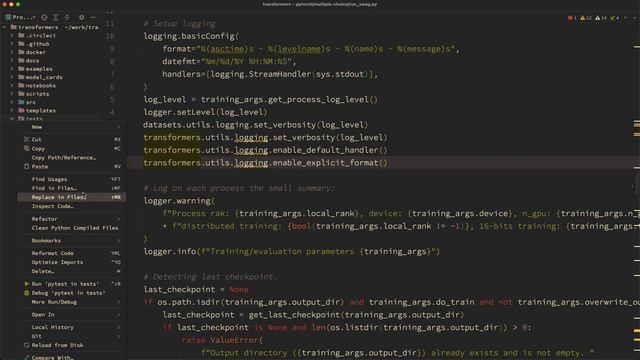This screenshot has width=640, height=360.
Task: Open Project panel gear options
Action: click(82, 17)
